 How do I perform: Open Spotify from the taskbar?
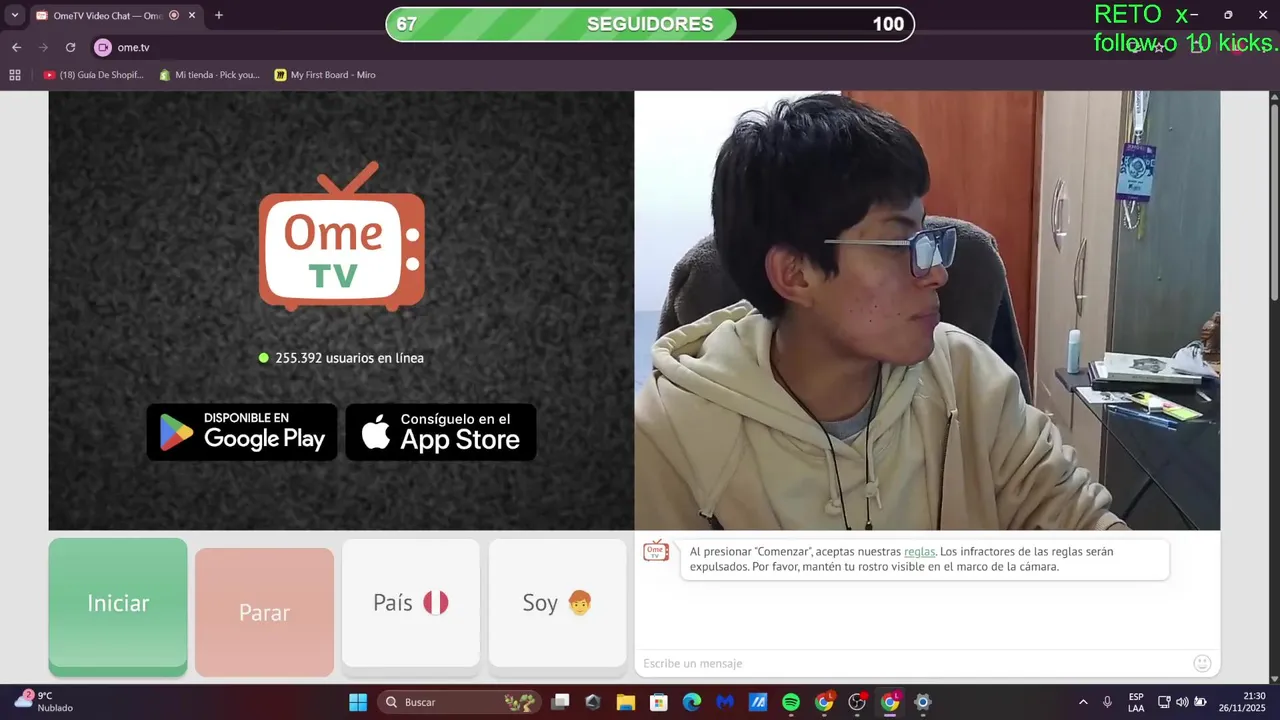click(791, 702)
